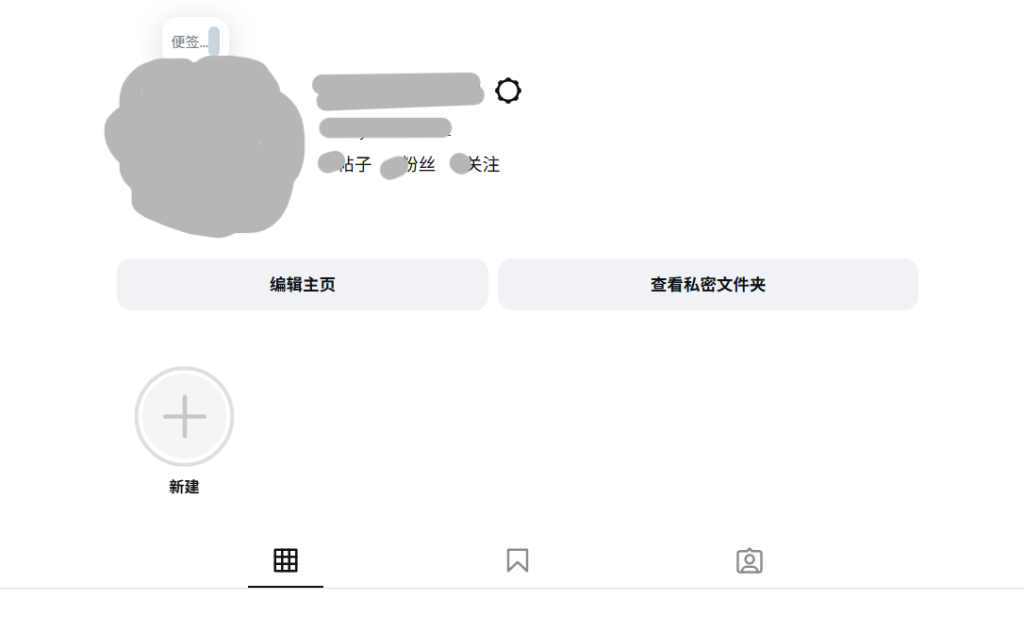Click the blurred number before 关注
Viewport: 1024px width, 633px height.
460,163
